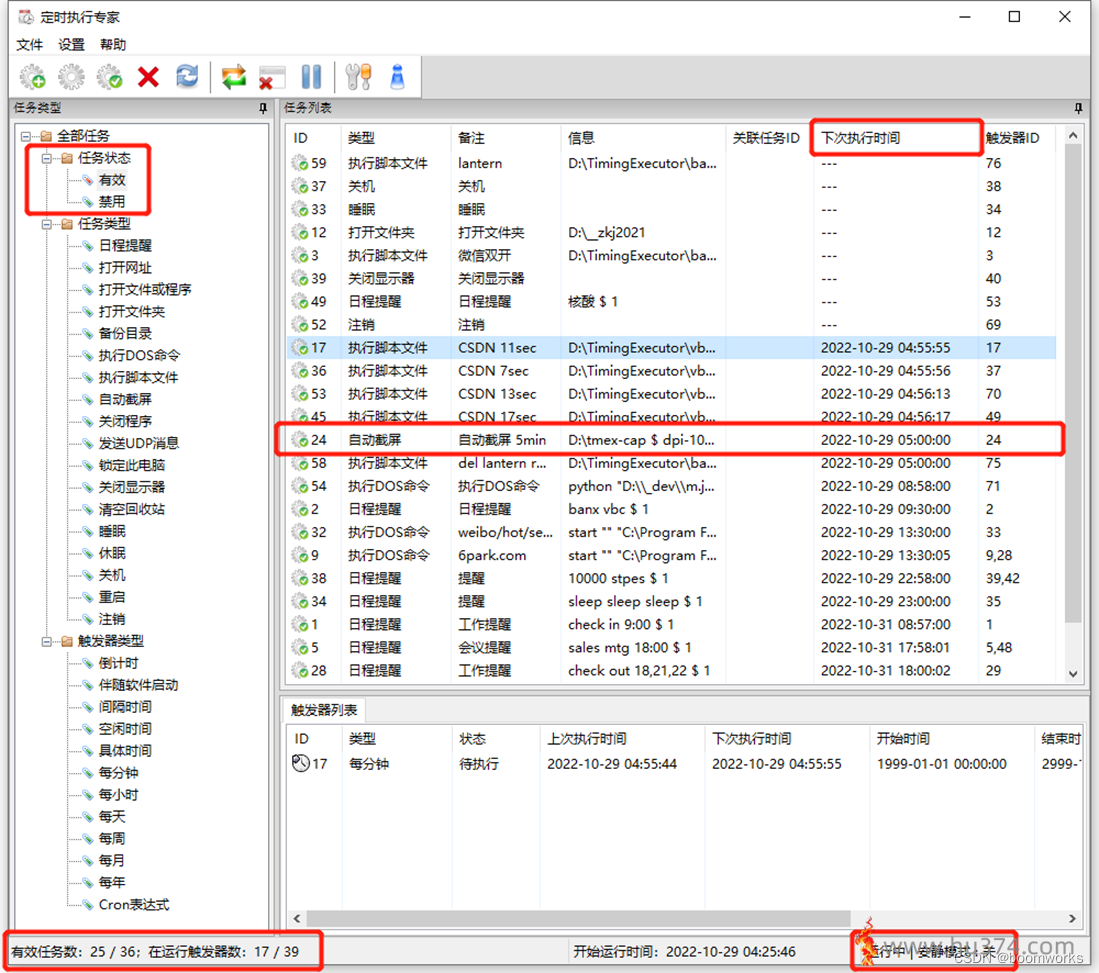Click the status icon of task ID 54
Image resolution: width=1099 pixels, height=973 pixels.
[300, 486]
